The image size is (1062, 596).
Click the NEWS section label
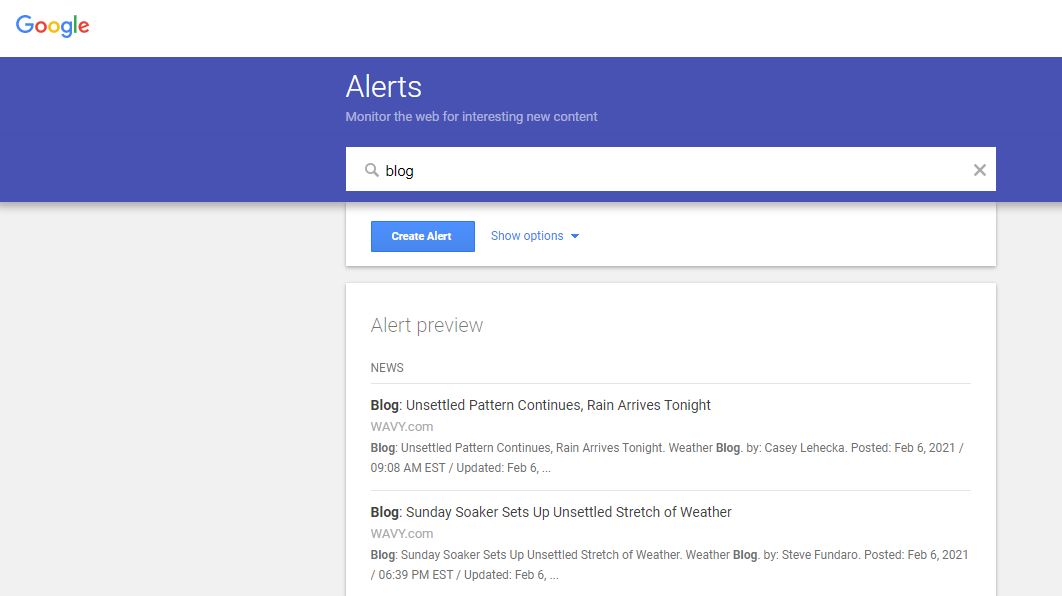point(387,368)
